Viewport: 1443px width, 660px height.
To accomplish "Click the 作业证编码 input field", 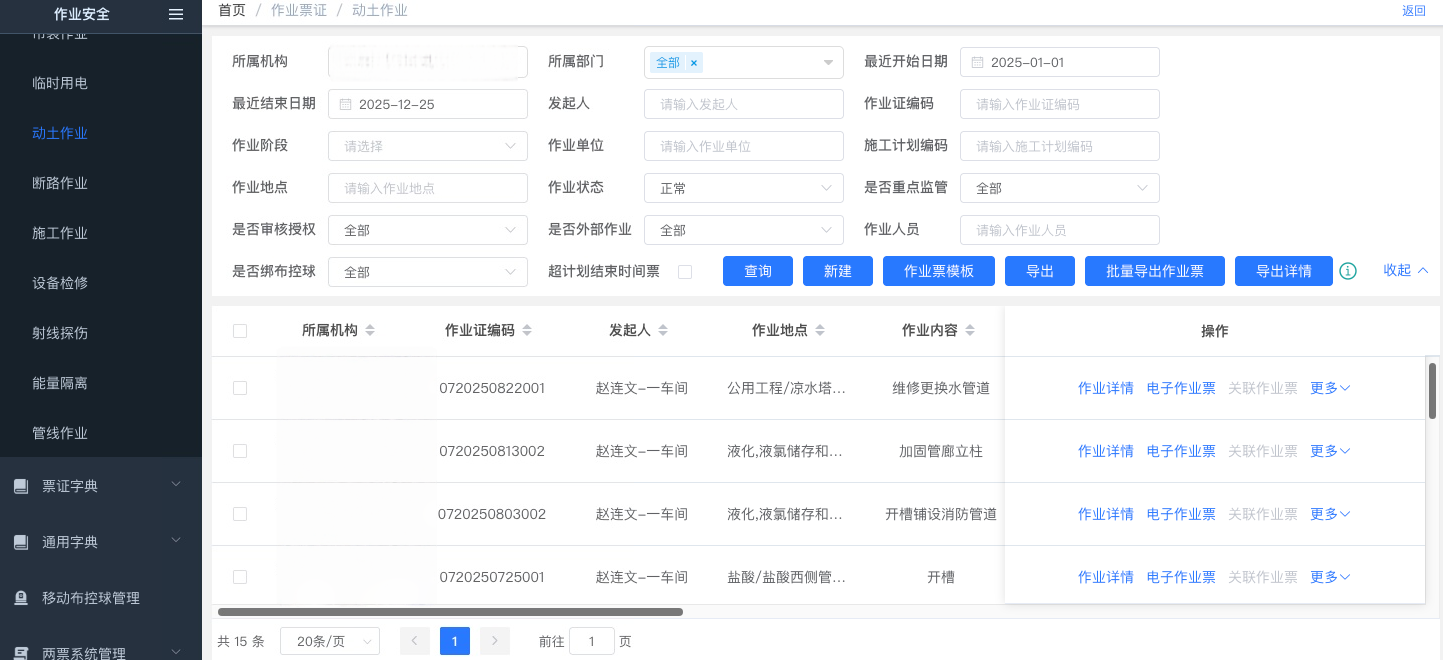I will click(1059, 104).
